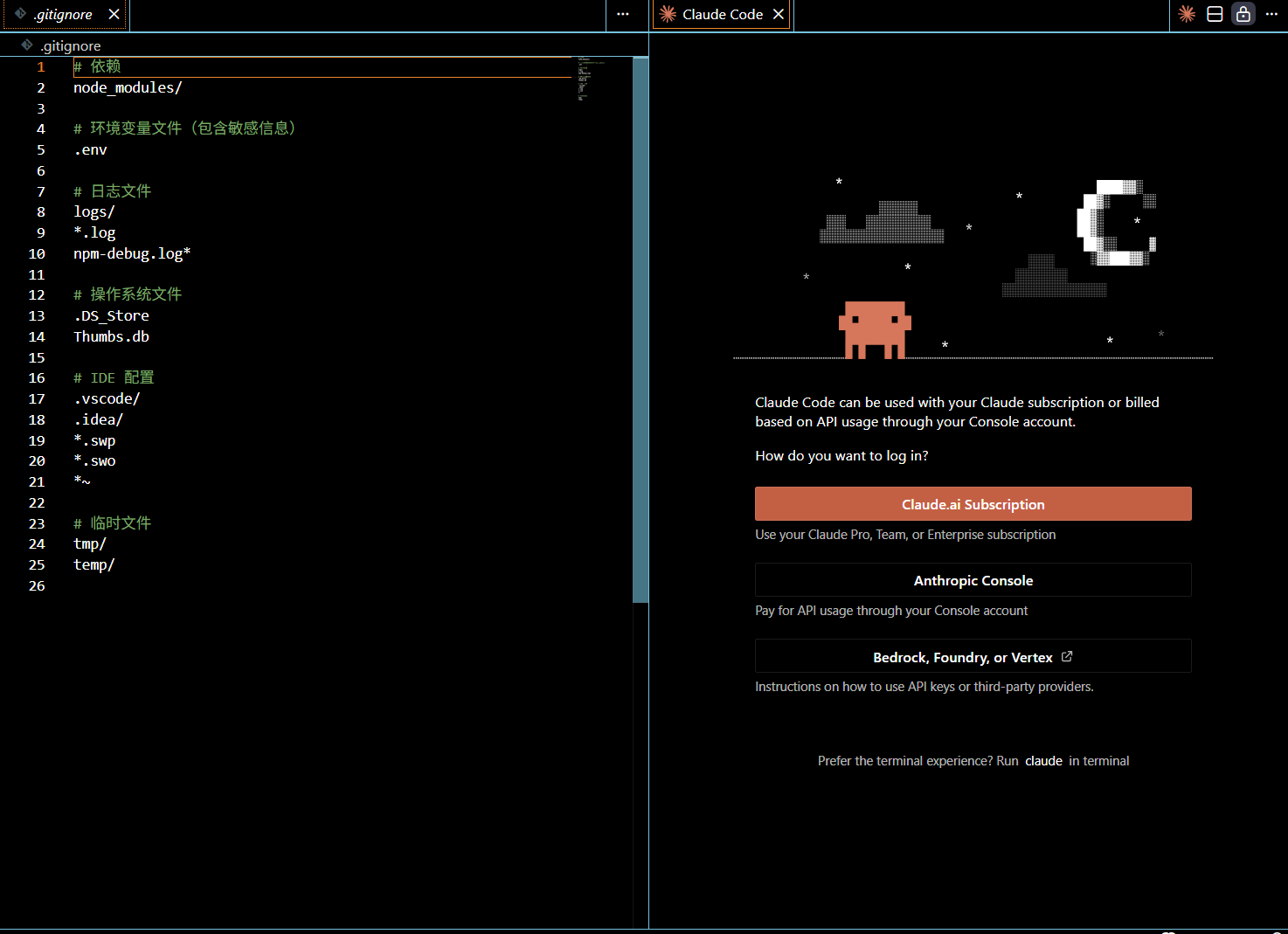
Task: Click the "*.swo" pattern line
Action: tap(94, 461)
